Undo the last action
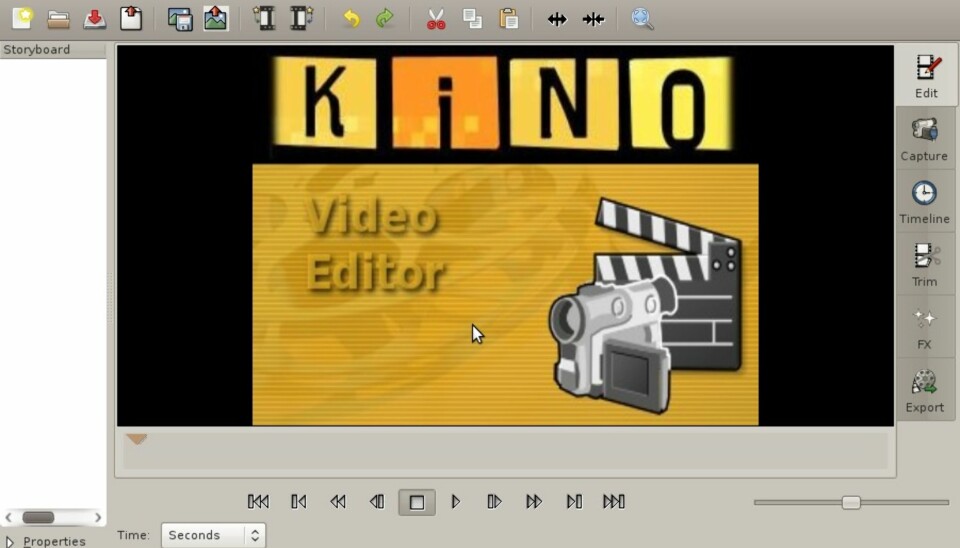The image size is (960, 548). coord(351,19)
